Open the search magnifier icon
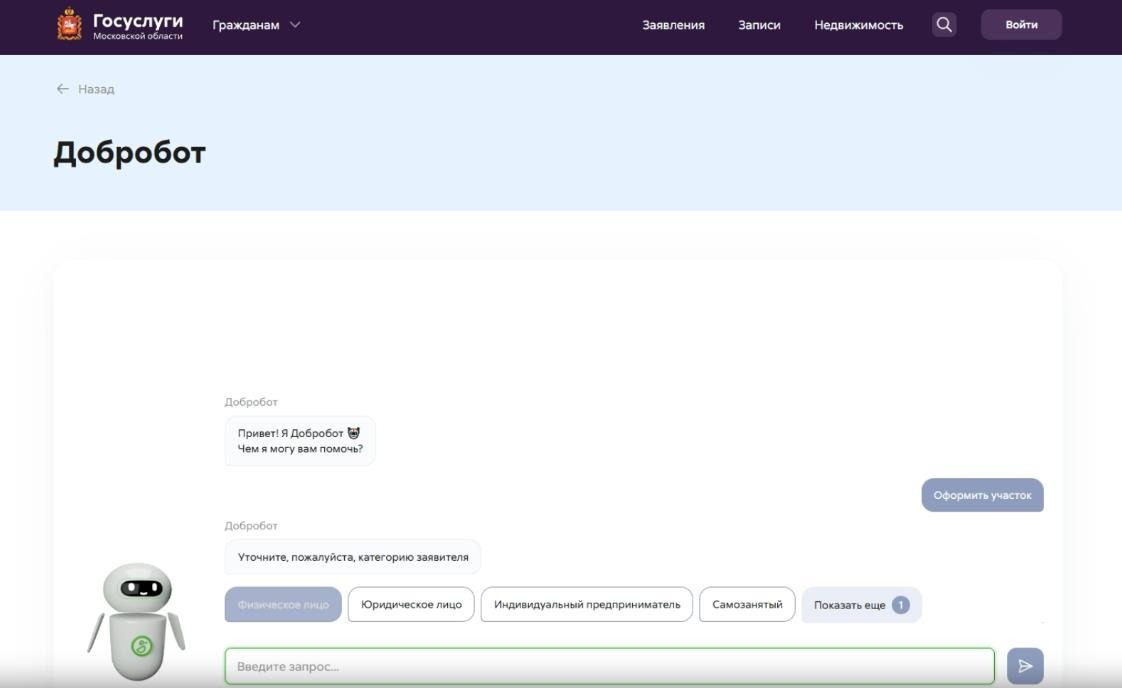 [x=944, y=25]
